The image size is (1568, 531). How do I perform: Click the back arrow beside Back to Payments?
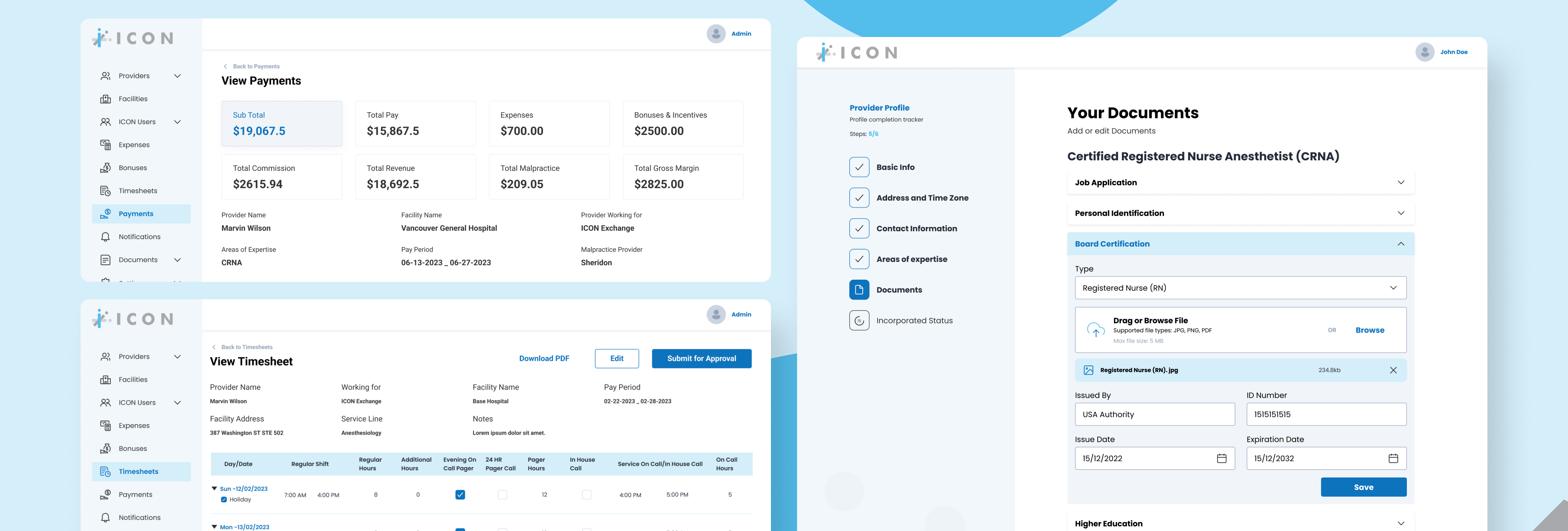click(x=225, y=67)
